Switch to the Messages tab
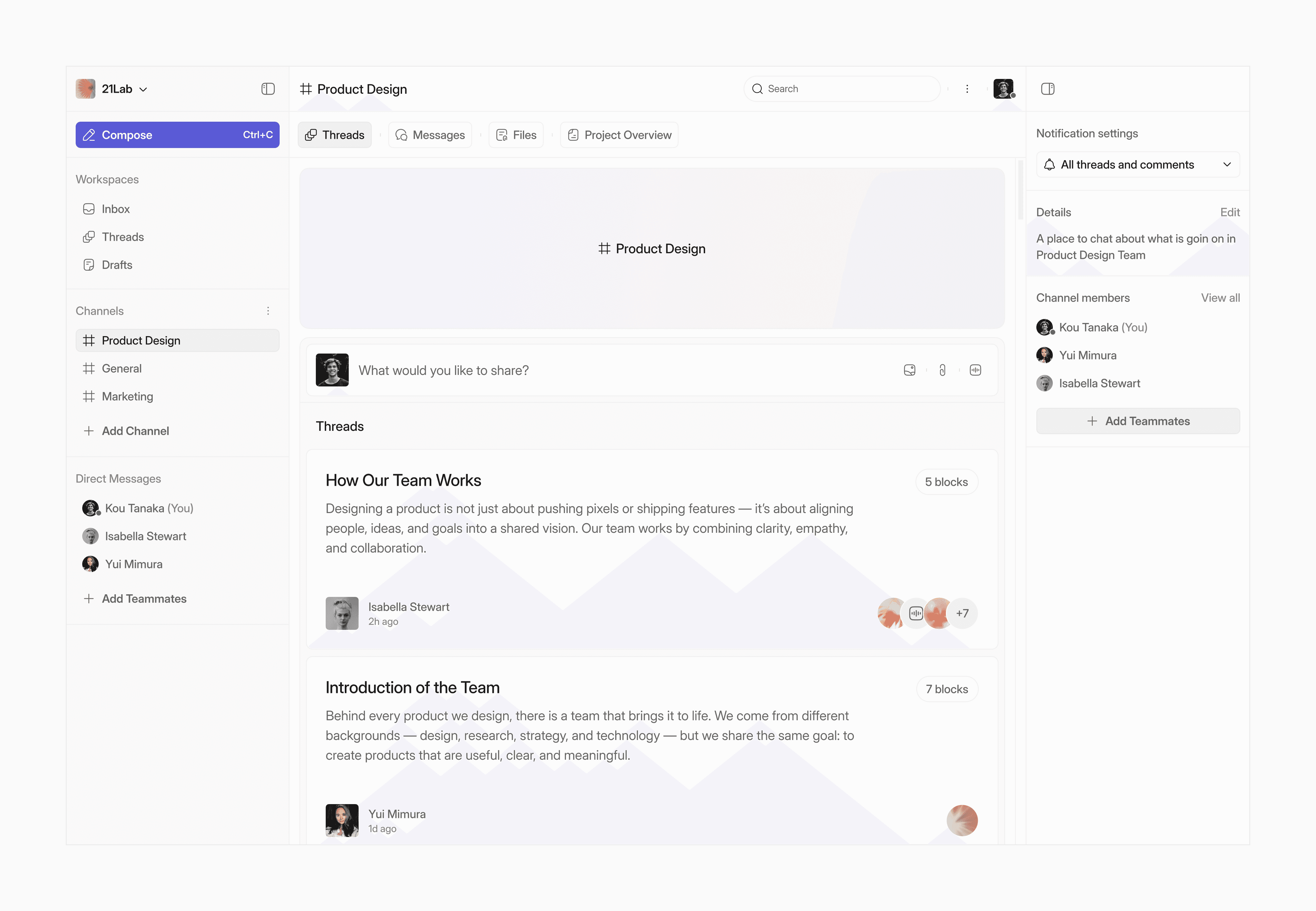 [x=430, y=135]
